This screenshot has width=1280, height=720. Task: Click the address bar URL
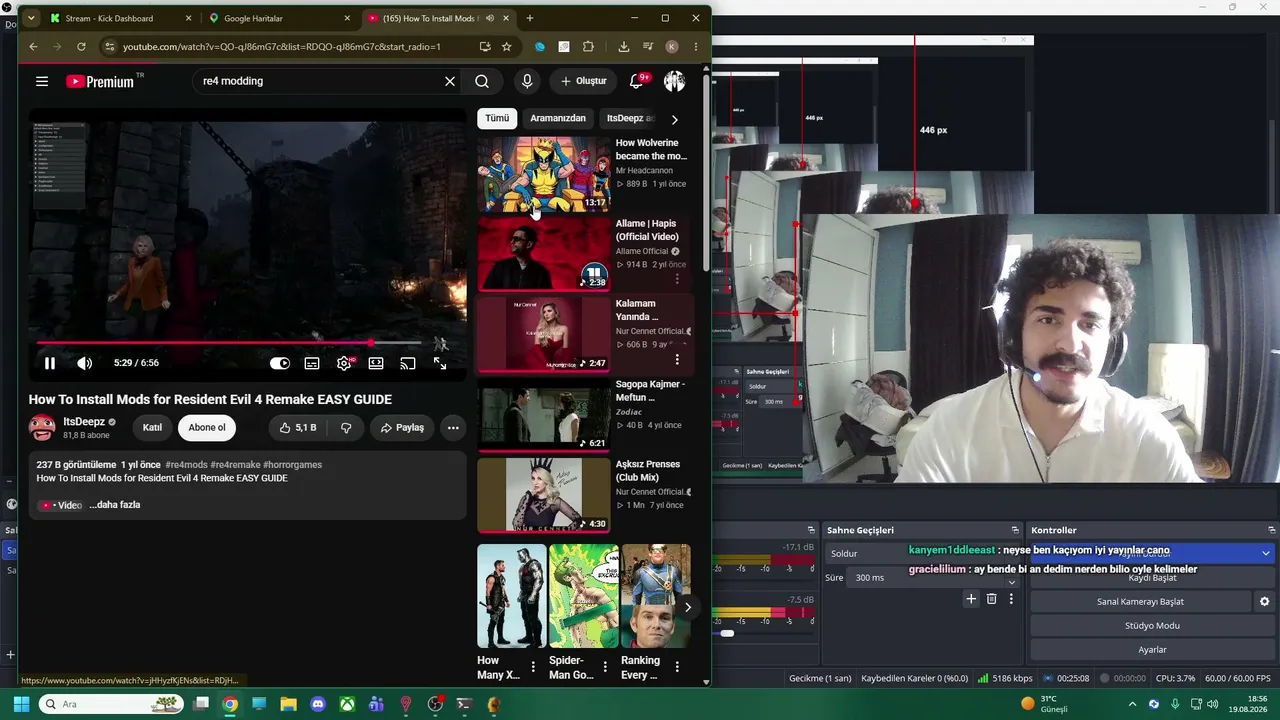point(282,46)
